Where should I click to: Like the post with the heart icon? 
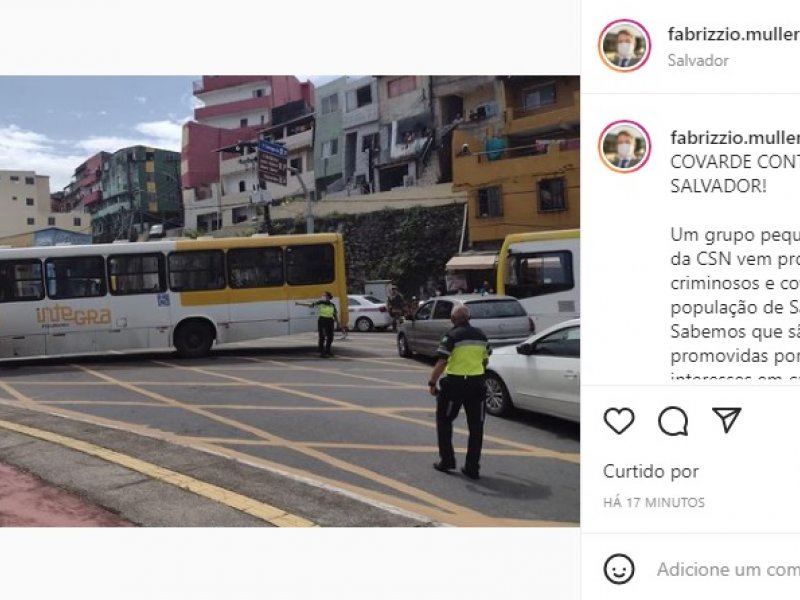pyautogui.click(x=619, y=421)
